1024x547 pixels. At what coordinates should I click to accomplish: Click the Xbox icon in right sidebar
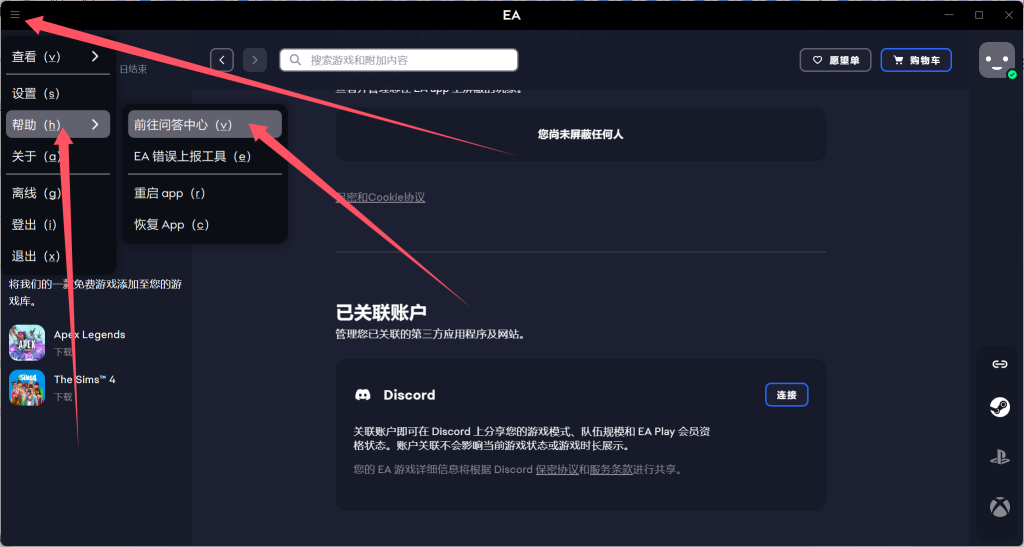pyautogui.click(x=999, y=507)
